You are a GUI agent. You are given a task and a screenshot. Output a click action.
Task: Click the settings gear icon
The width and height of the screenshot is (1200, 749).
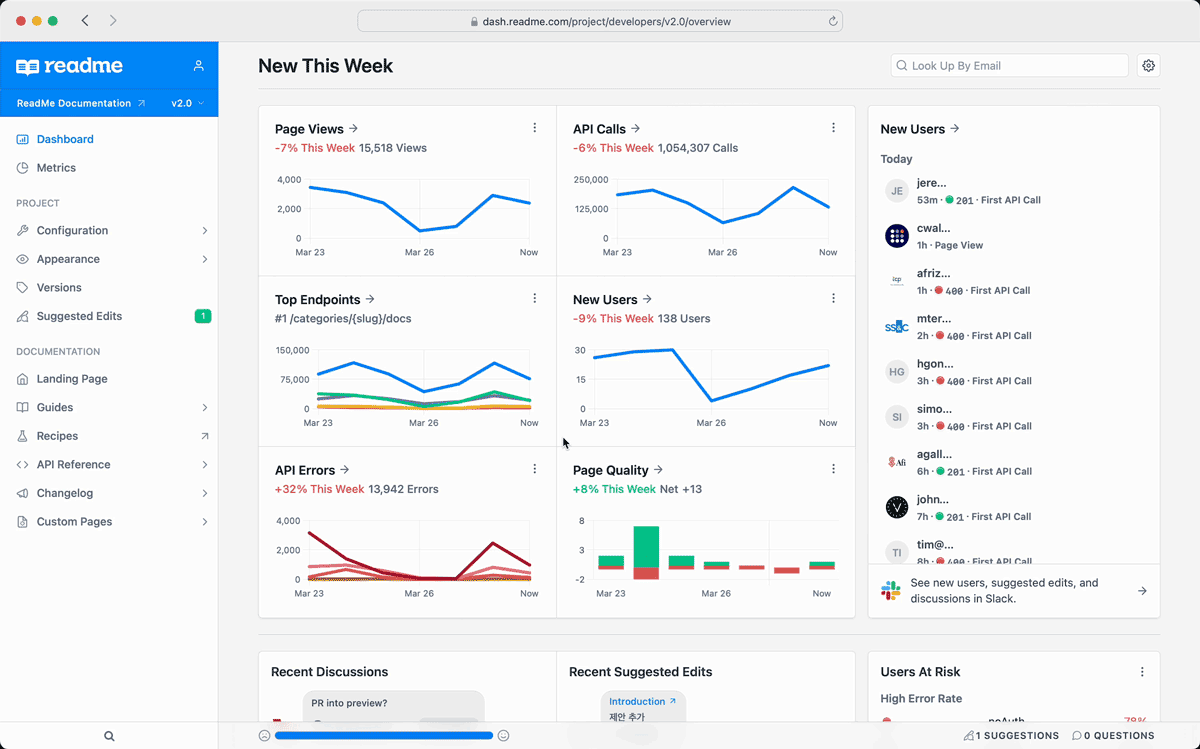click(x=1149, y=66)
